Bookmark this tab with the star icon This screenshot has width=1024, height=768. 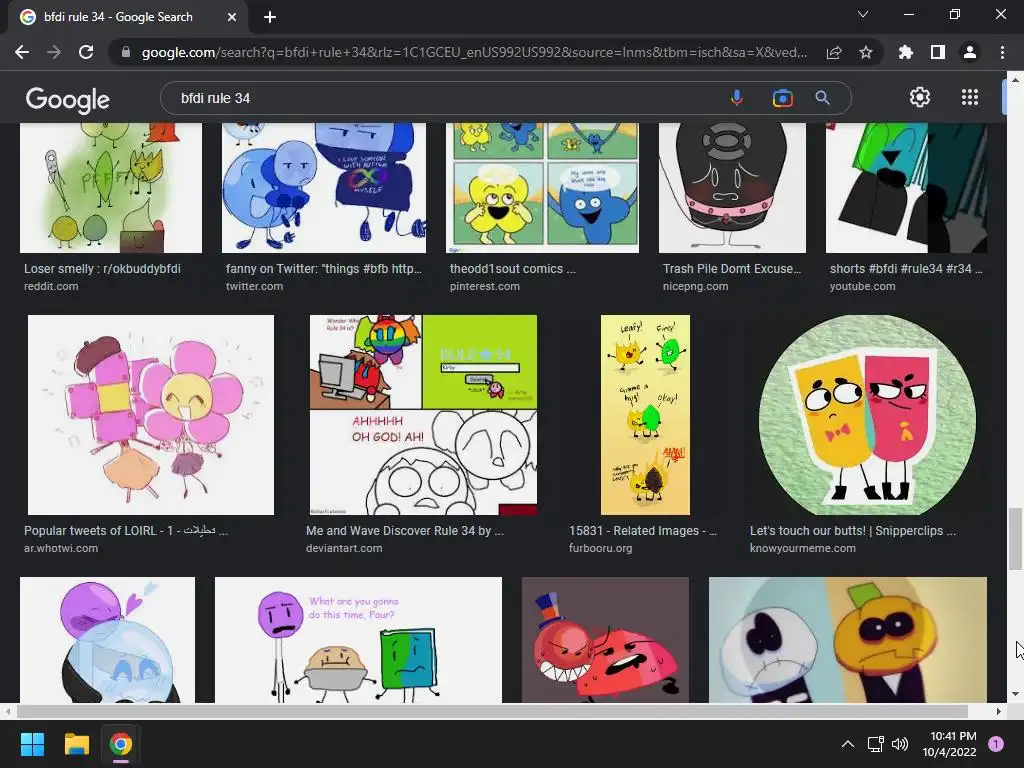click(866, 52)
